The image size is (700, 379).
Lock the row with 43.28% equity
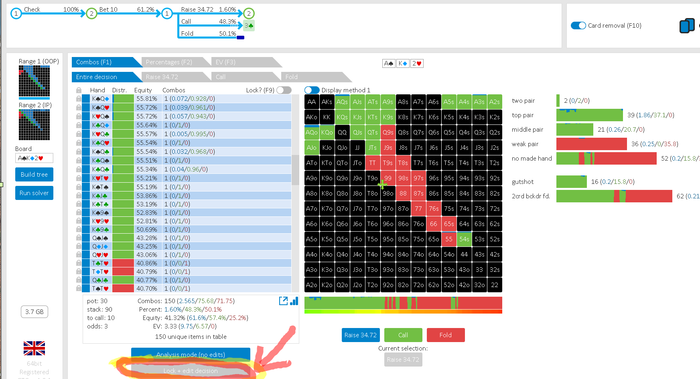point(79,238)
